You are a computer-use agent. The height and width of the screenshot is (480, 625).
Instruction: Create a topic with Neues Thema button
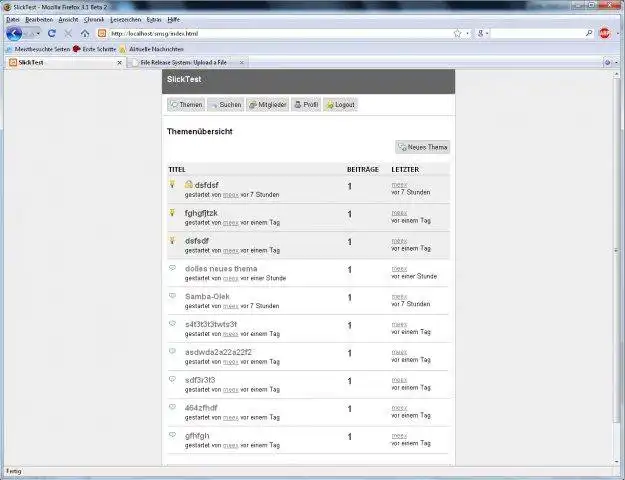pos(423,147)
